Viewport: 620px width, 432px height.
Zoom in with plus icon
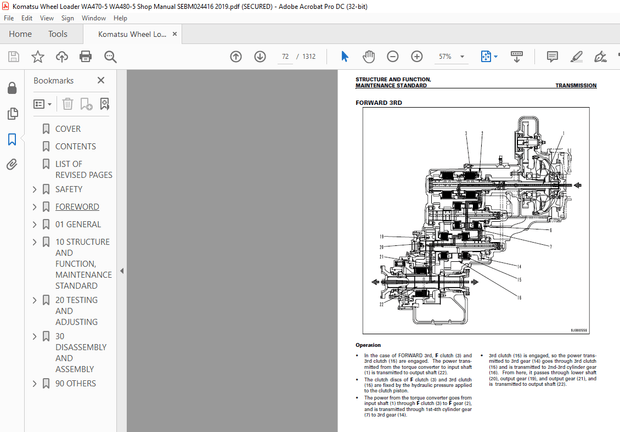[x=417, y=57]
